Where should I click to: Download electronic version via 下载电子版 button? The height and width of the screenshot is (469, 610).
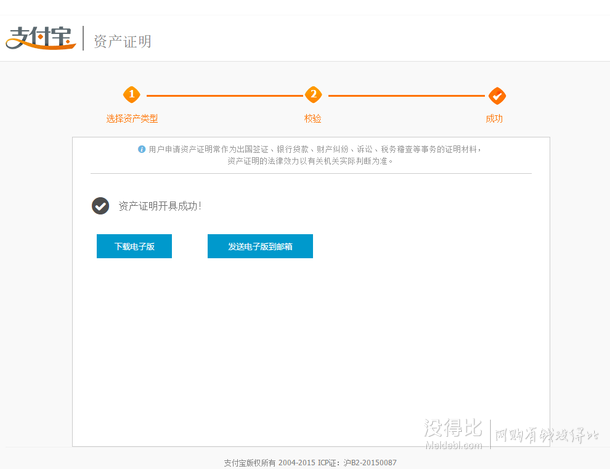coord(134,246)
